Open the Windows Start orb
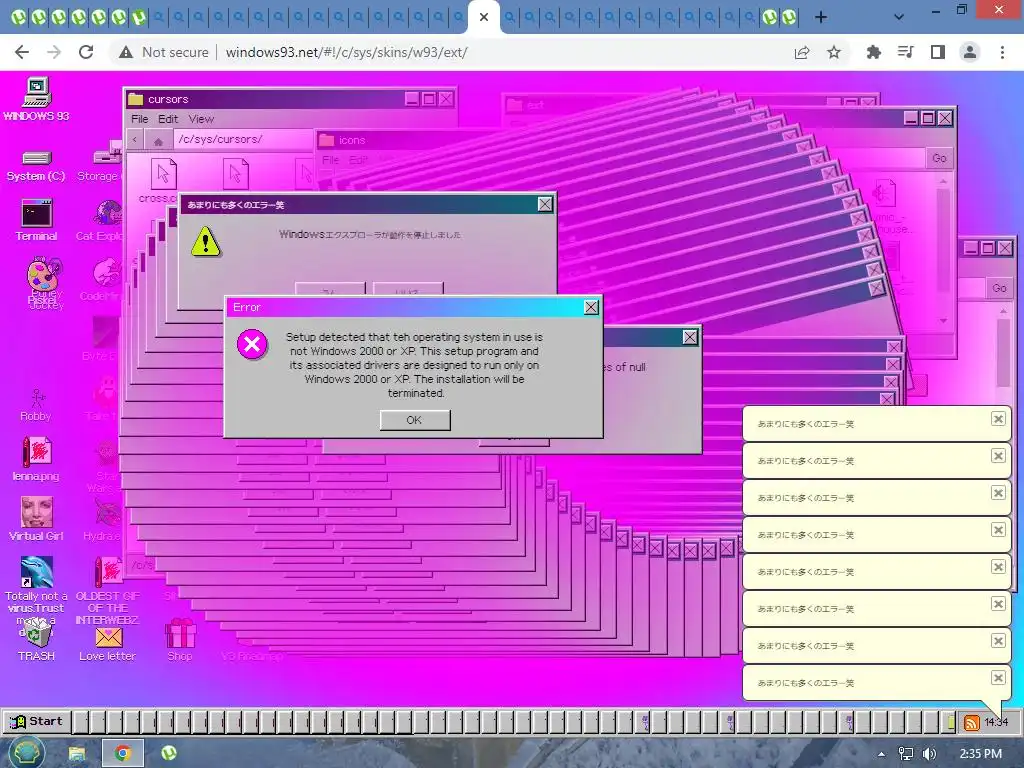 click(x=27, y=753)
